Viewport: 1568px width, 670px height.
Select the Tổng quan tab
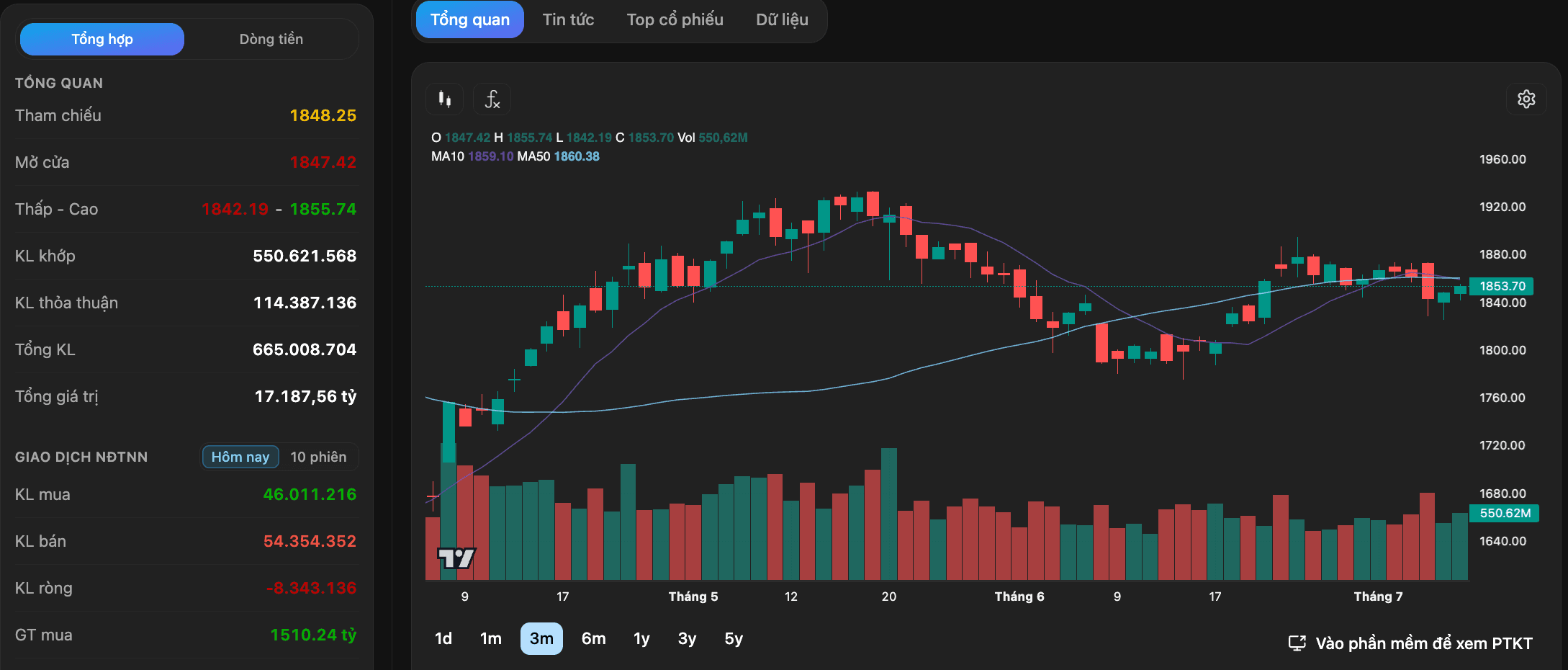469,19
